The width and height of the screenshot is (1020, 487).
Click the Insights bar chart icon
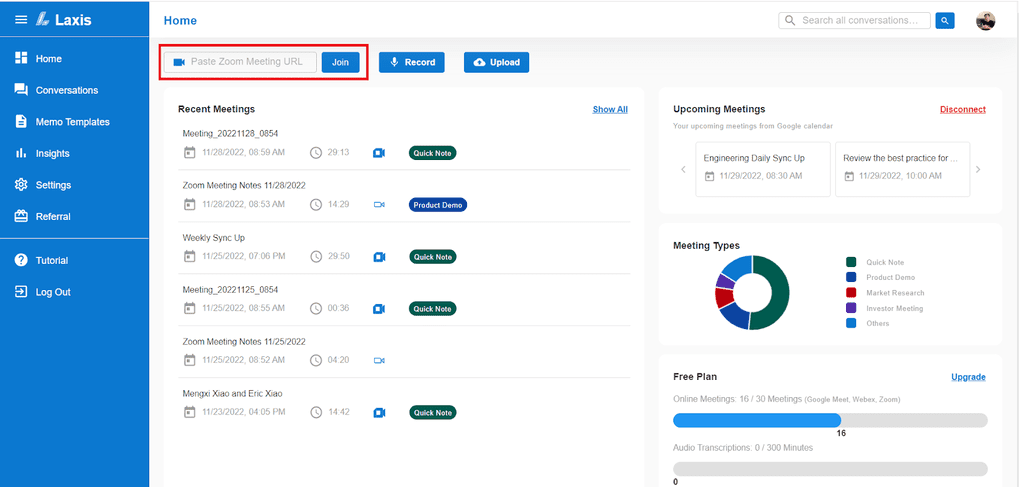coord(21,153)
